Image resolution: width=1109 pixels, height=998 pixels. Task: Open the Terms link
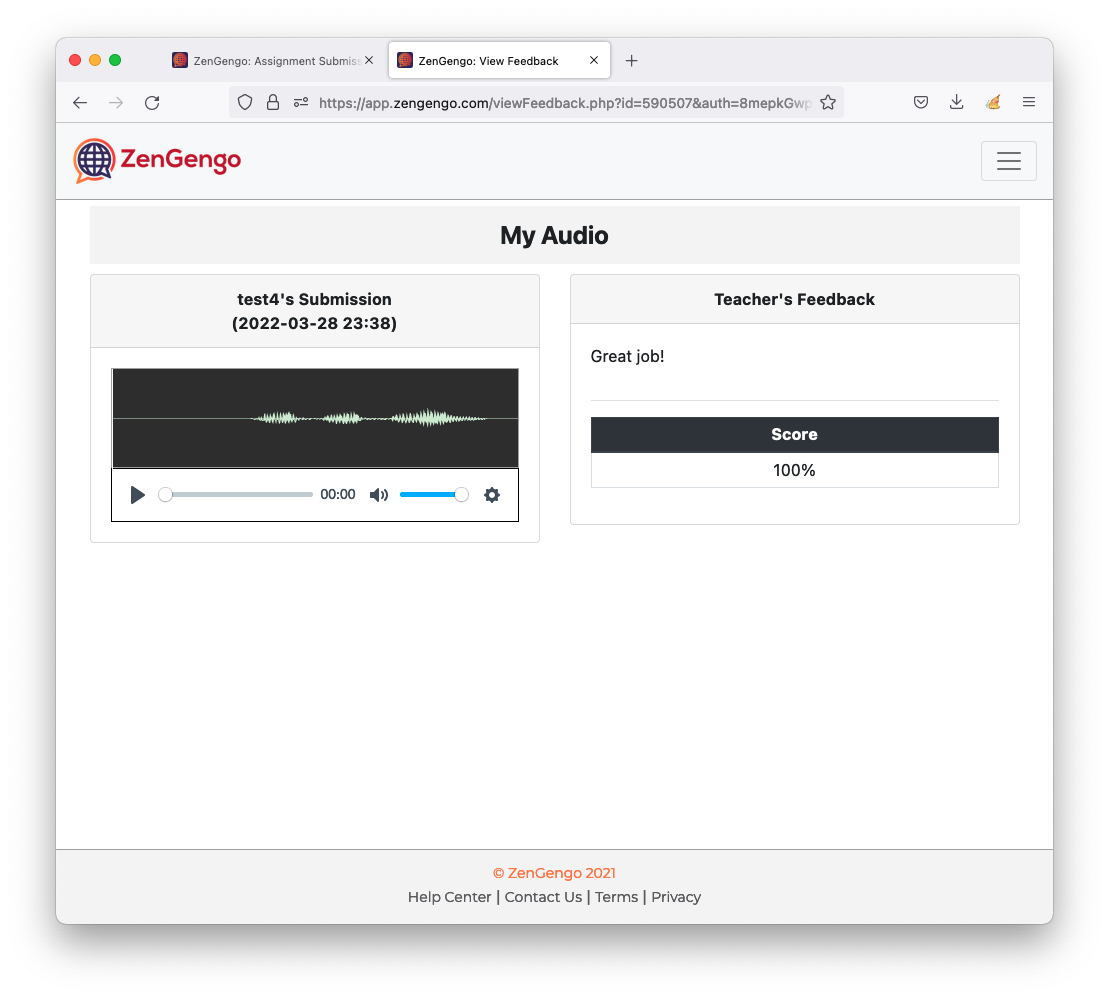coord(616,897)
